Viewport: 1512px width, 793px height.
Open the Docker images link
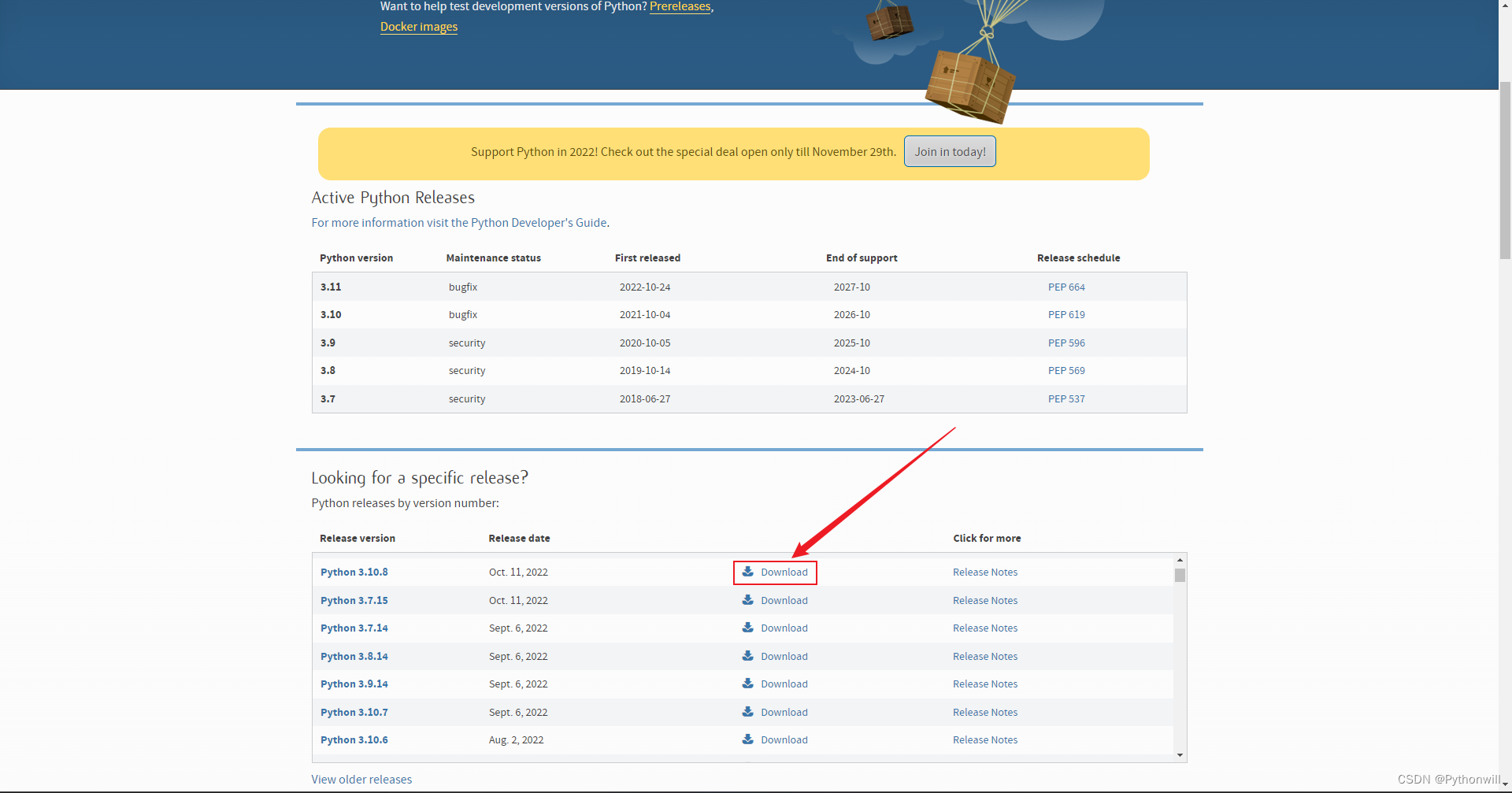click(419, 27)
